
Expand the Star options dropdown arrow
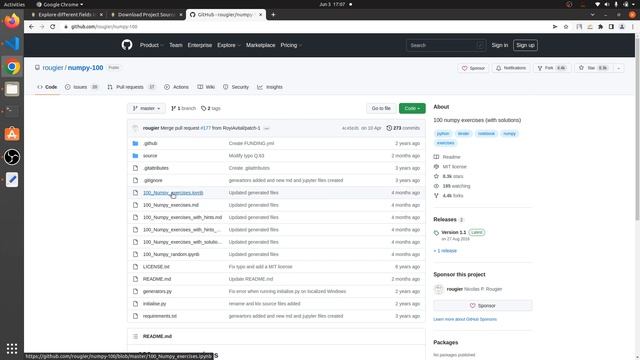tap(619, 68)
